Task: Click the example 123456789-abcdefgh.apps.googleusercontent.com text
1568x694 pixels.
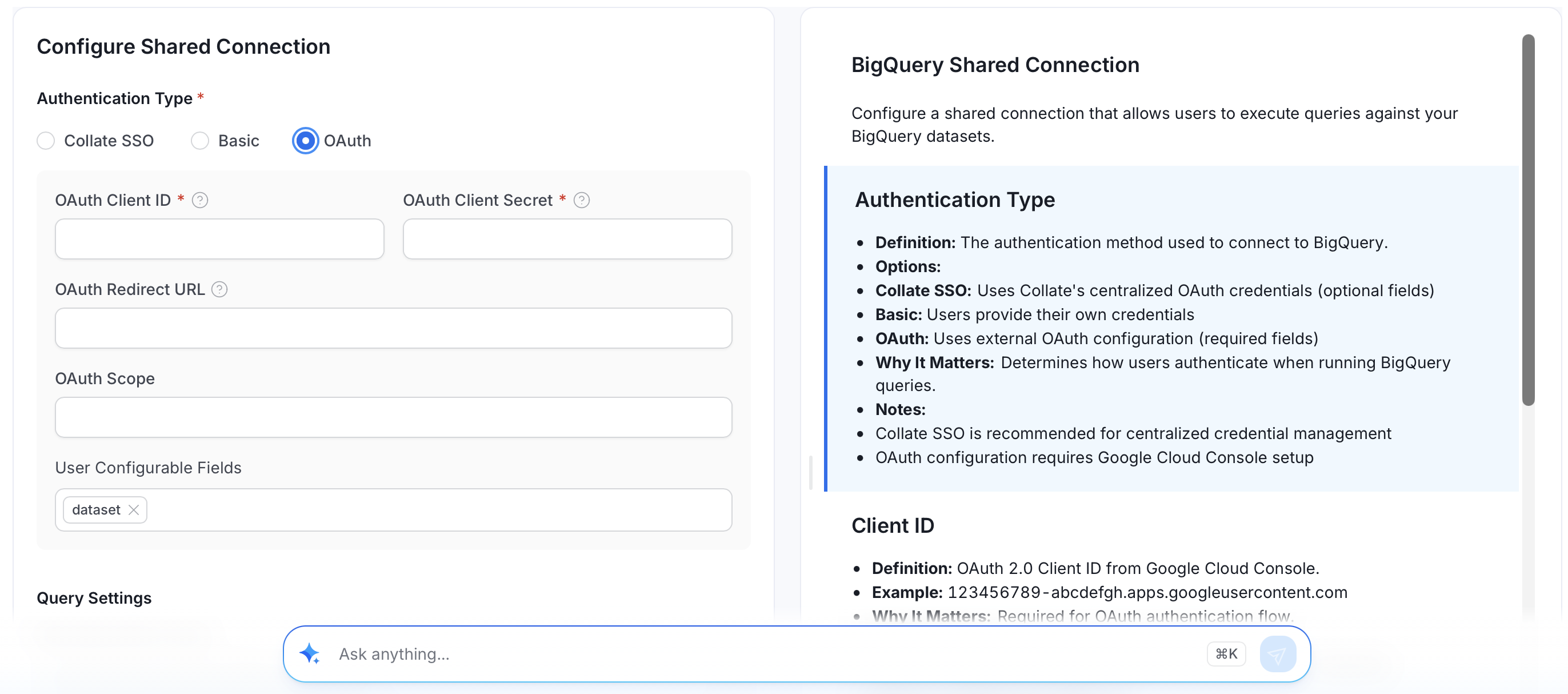Action: pyautogui.click(x=1147, y=592)
